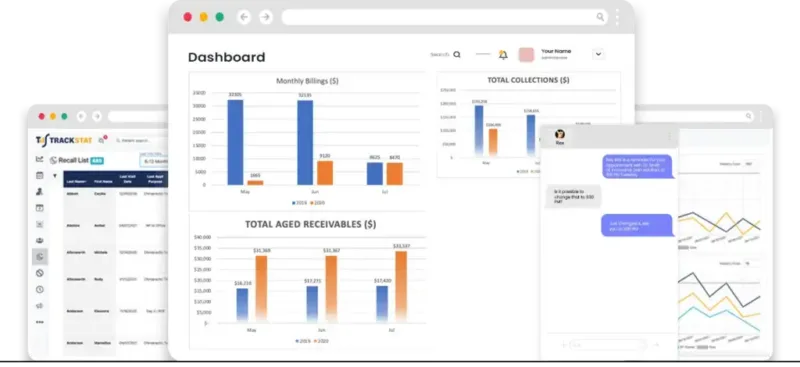Click the TrackStat logo in the left window
The width and height of the screenshot is (800, 367).
point(65,139)
